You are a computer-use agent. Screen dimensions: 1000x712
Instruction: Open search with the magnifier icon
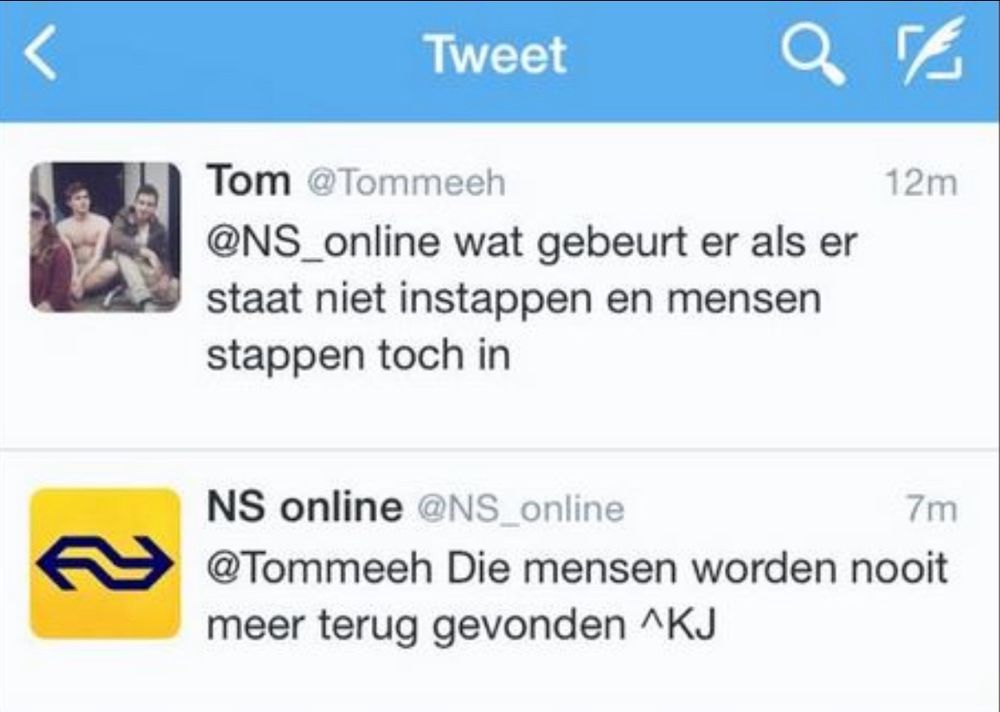(814, 56)
